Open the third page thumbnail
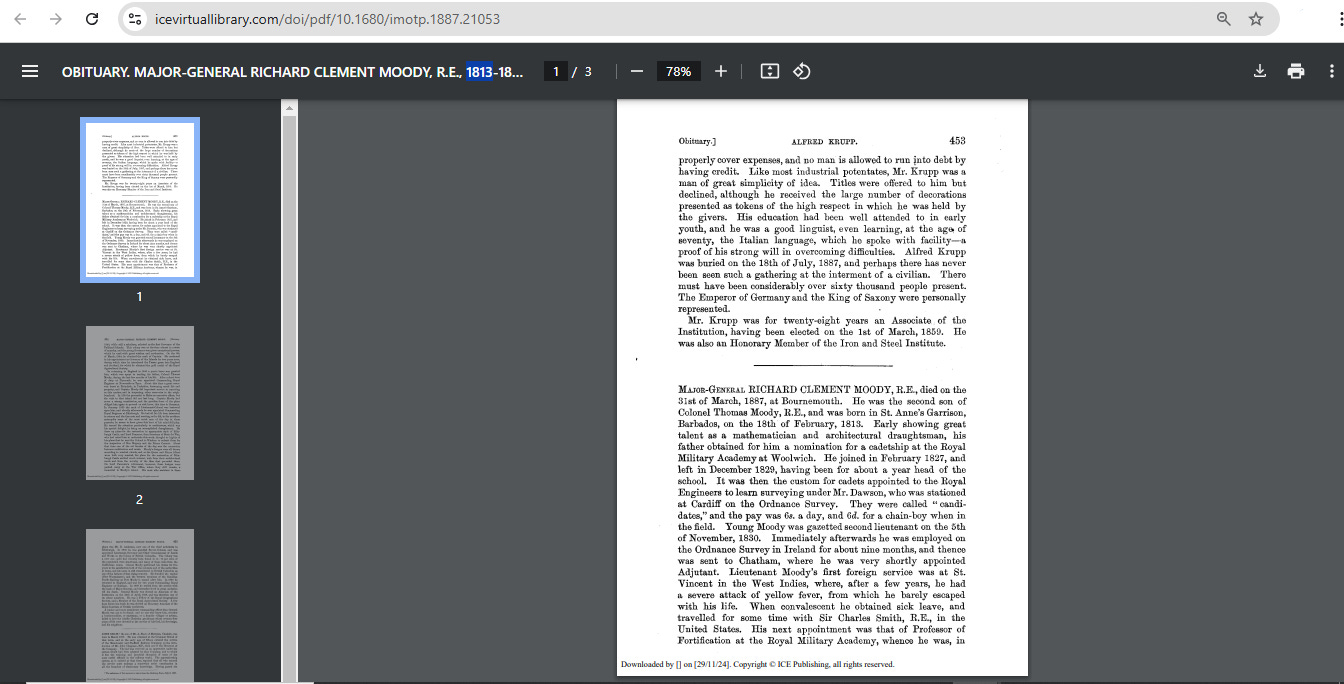This screenshot has height=684, width=1344. click(x=140, y=606)
